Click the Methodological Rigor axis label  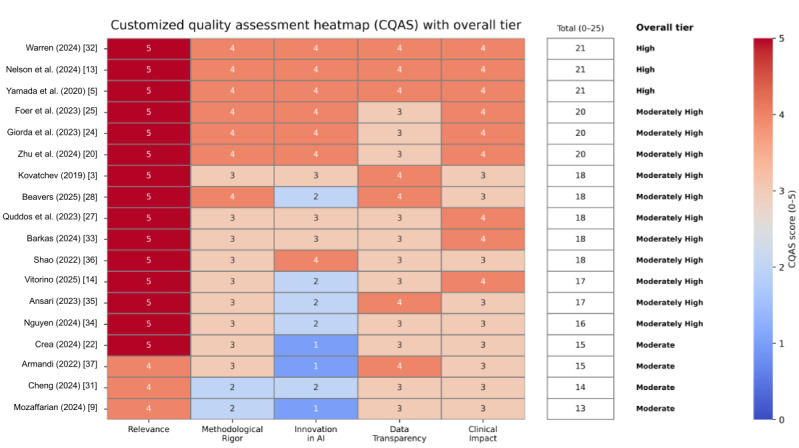tap(232, 433)
